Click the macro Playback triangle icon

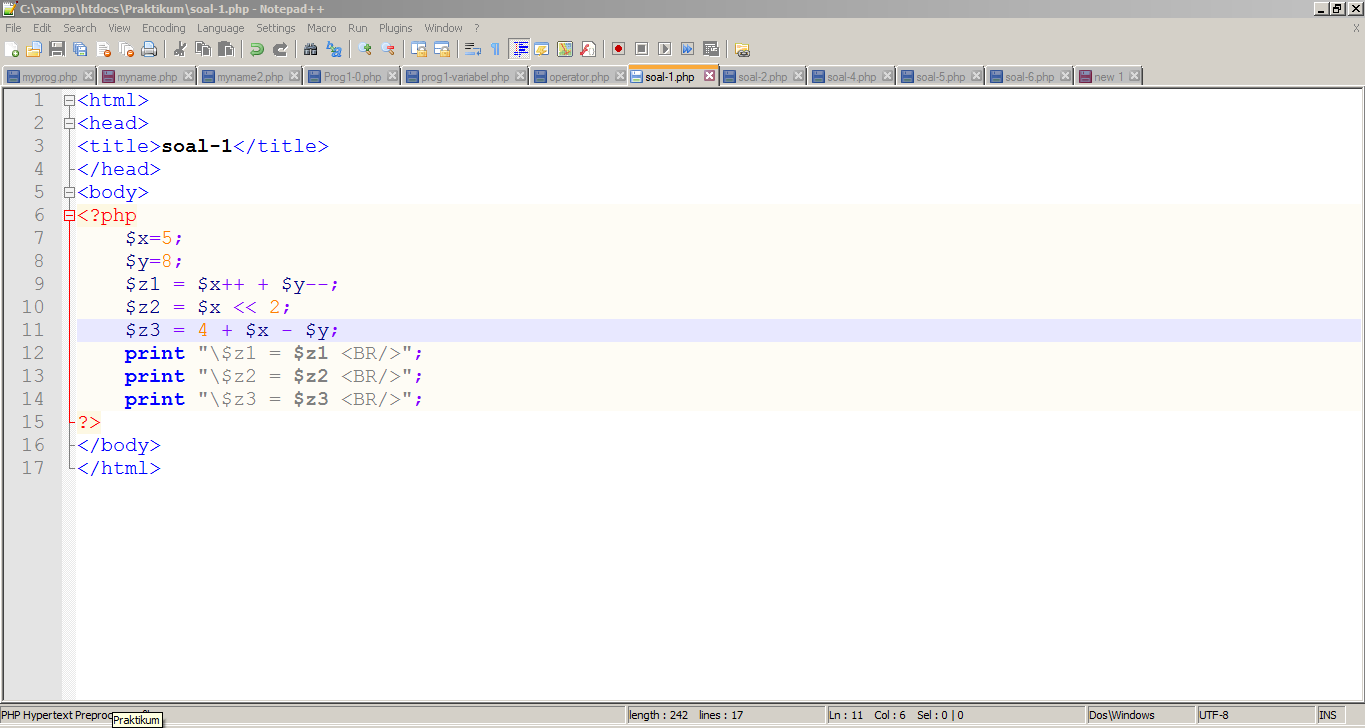point(665,49)
